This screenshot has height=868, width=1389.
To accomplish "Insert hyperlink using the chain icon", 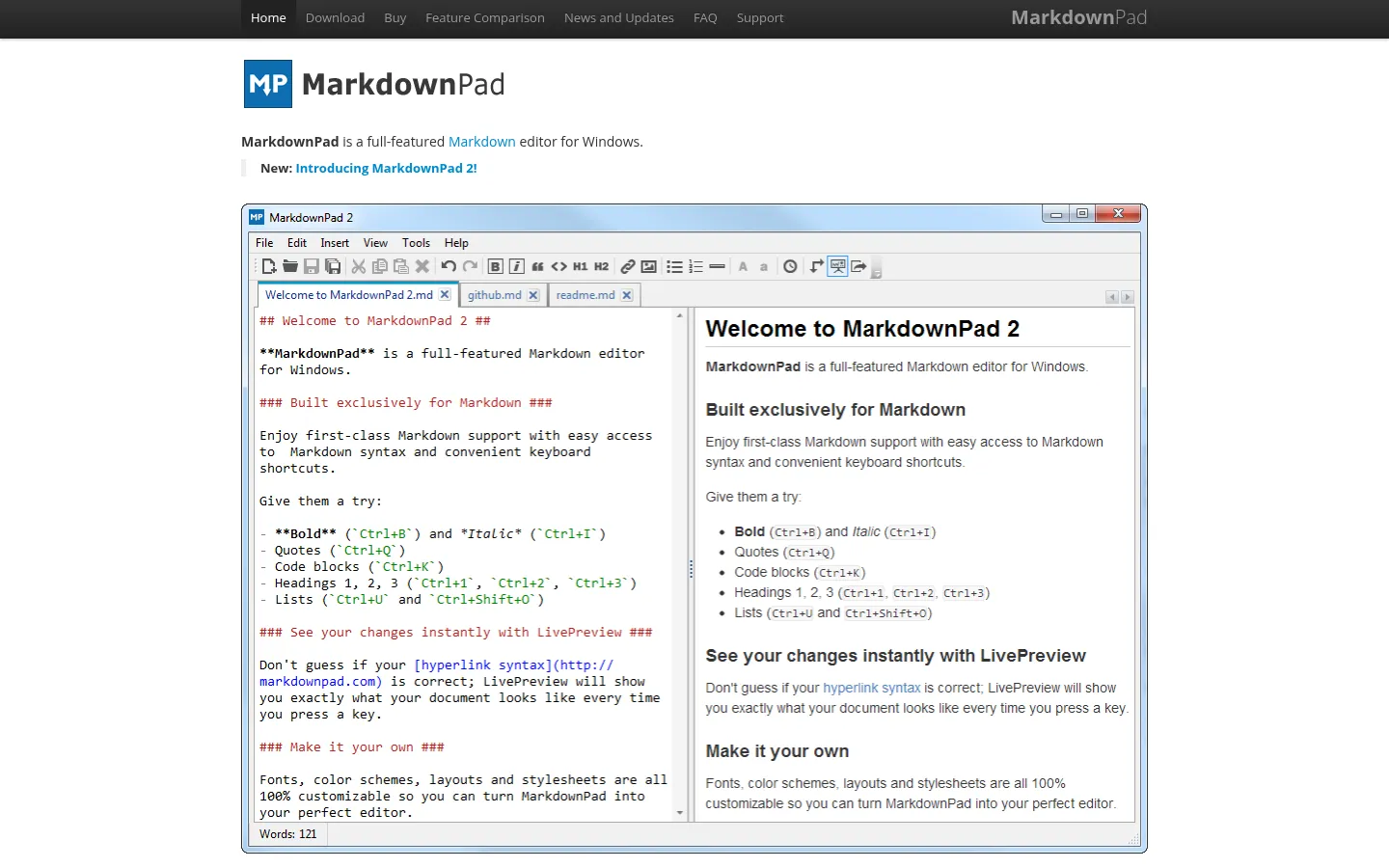I will tap(628, 266).
